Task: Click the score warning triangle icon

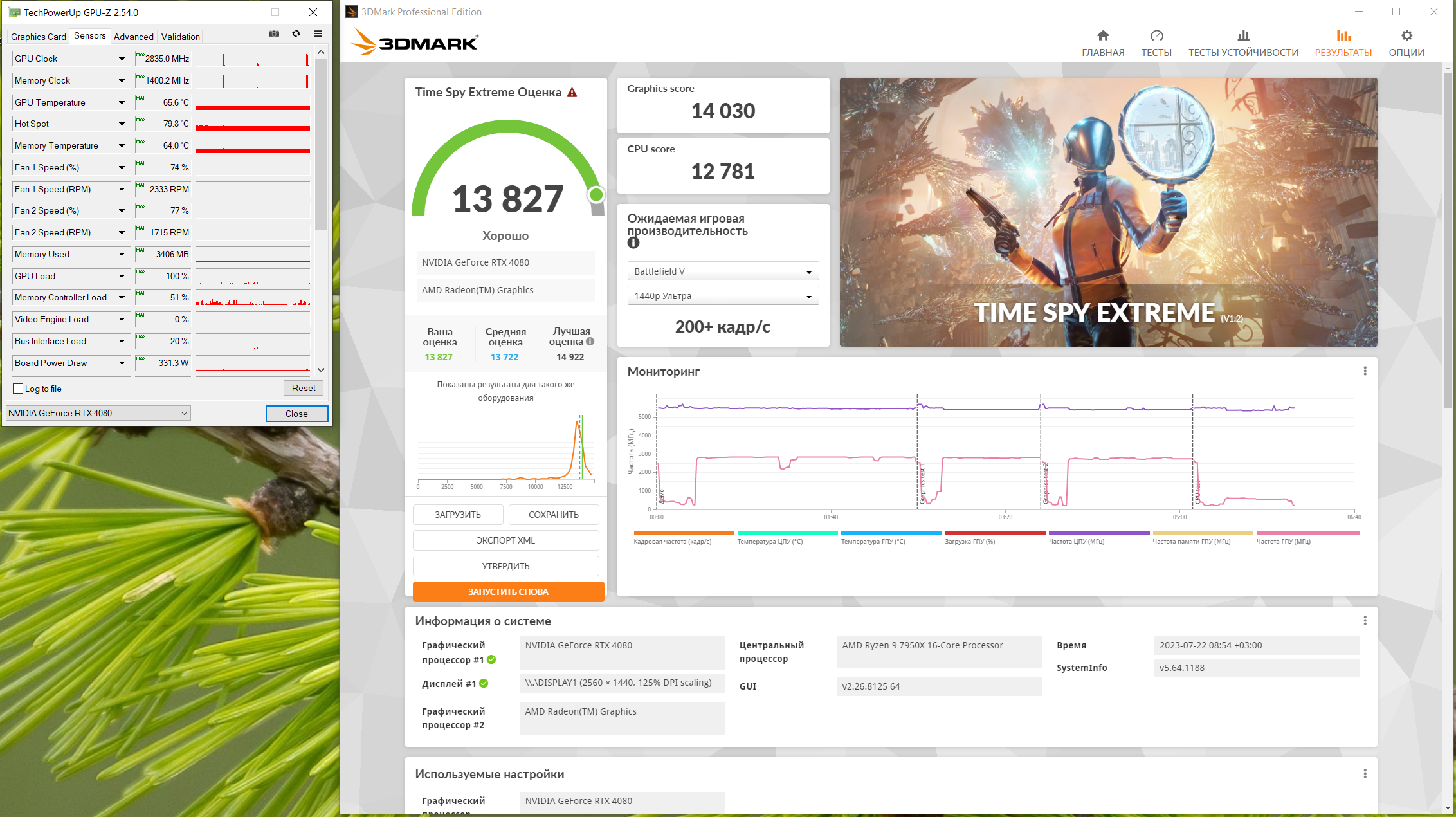Action: coord(572,93)
